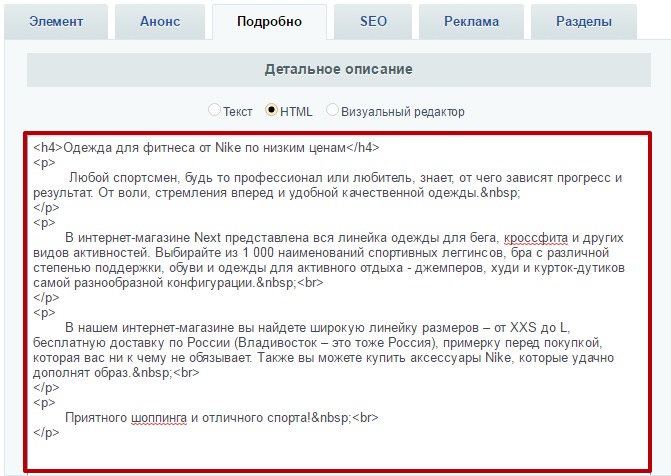Go to the SEO tab
The image size is (671, 476).
coord(373,21)
